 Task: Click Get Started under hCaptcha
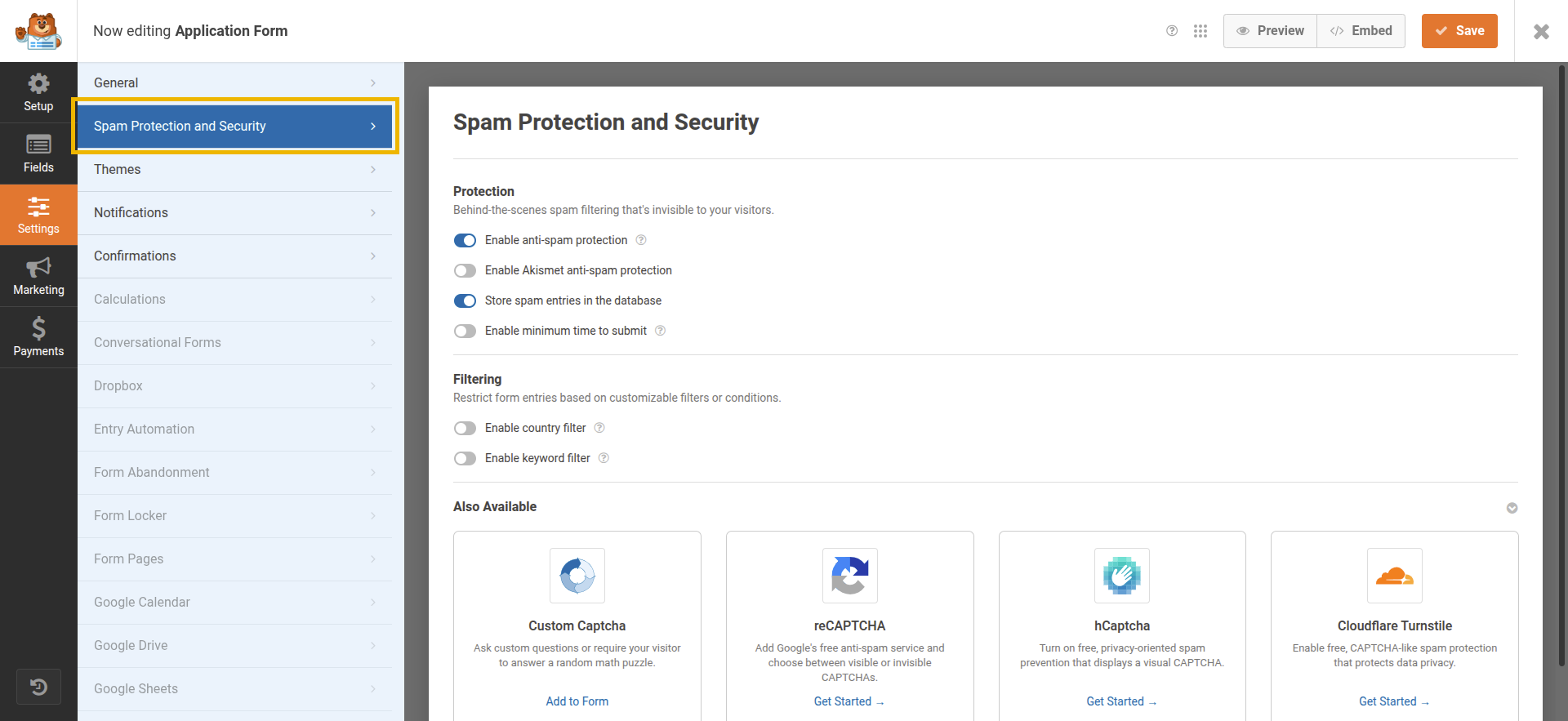click(x=1122, y=701)
